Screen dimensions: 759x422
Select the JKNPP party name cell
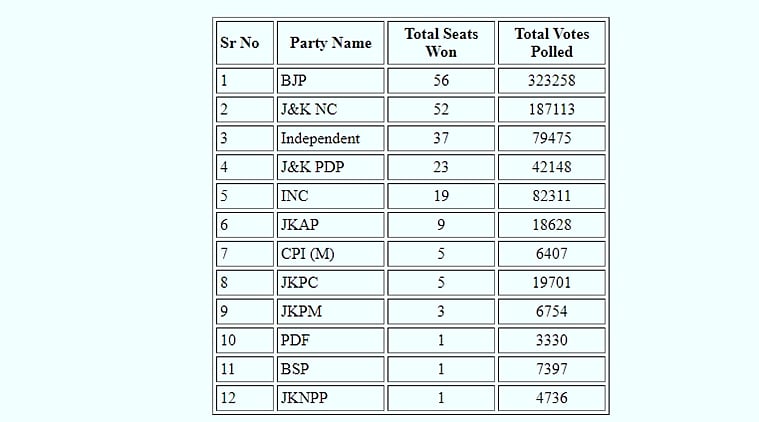[330, 398]
